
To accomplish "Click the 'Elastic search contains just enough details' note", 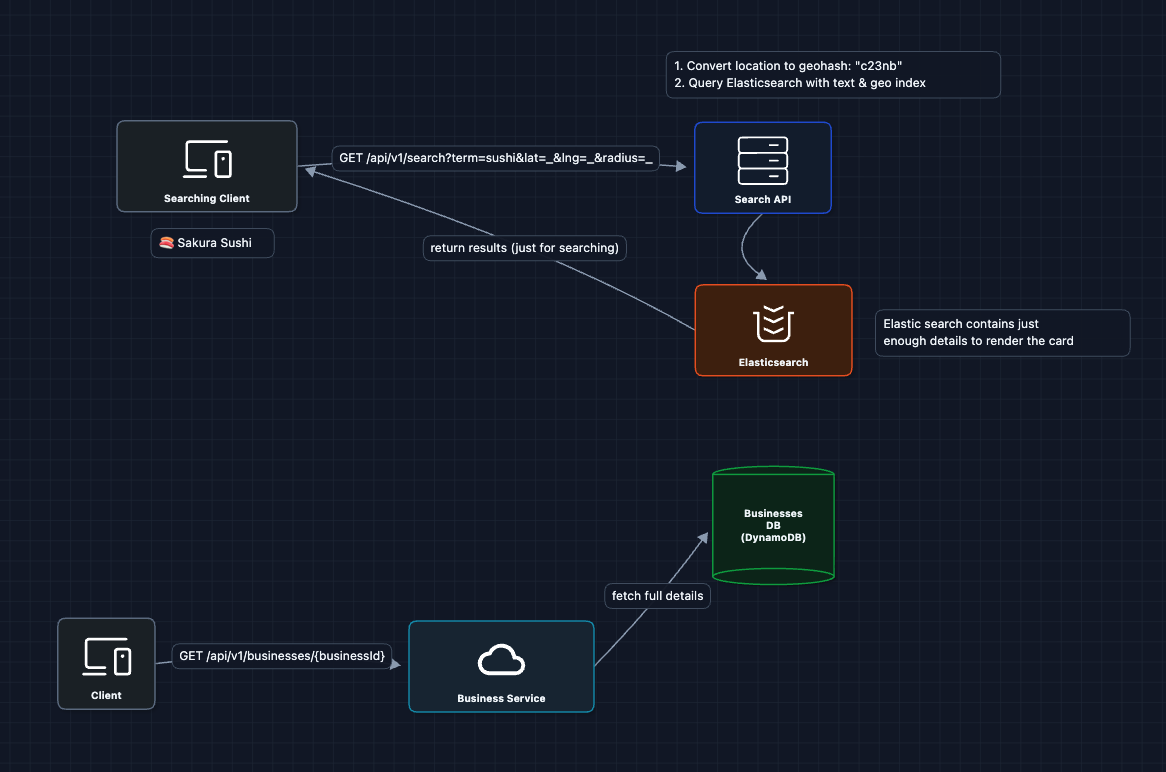I will (x=1002, y=333).
